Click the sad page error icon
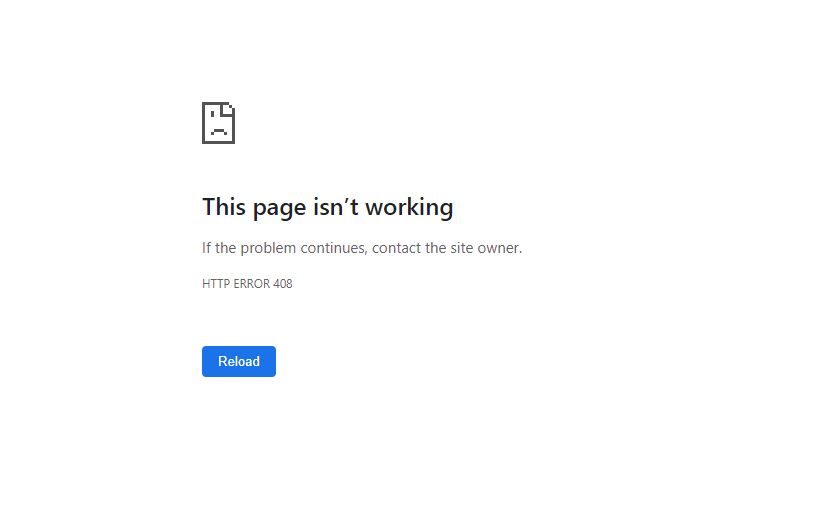Screen dimensions: 839x526 click(218, 123)
